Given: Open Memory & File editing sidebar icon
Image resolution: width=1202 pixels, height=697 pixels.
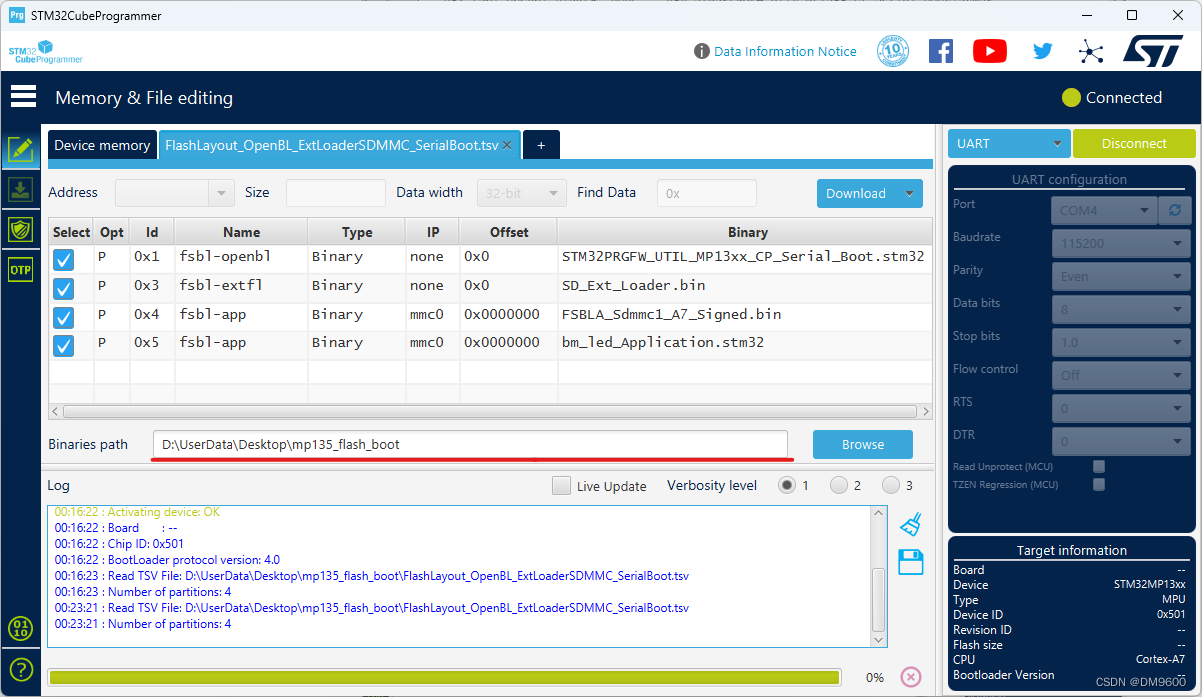Looking at the screenshot, I should [x=20, y=150].
